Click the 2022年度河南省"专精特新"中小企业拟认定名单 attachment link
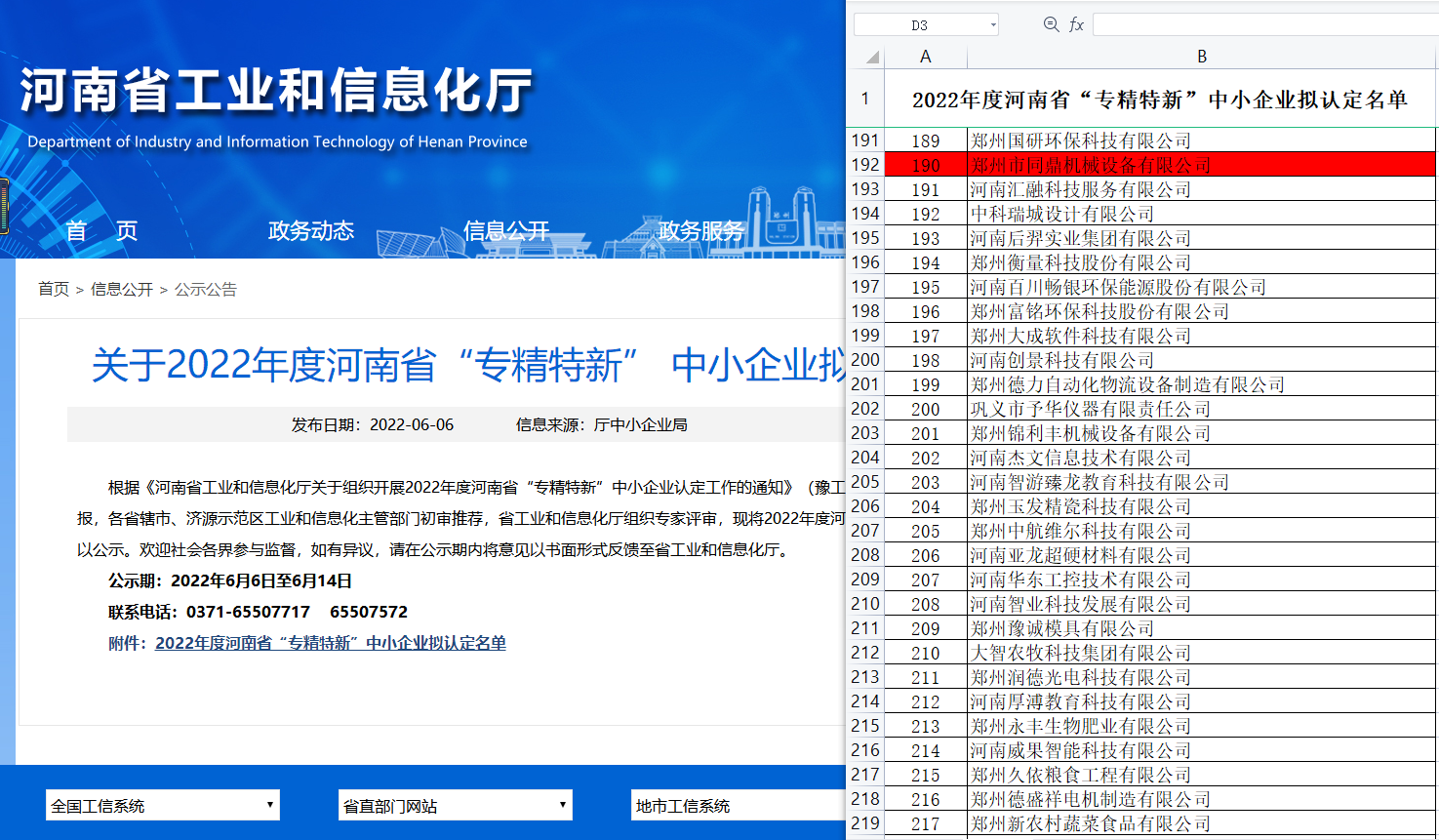1439x840 pixels. coord(330,643)
